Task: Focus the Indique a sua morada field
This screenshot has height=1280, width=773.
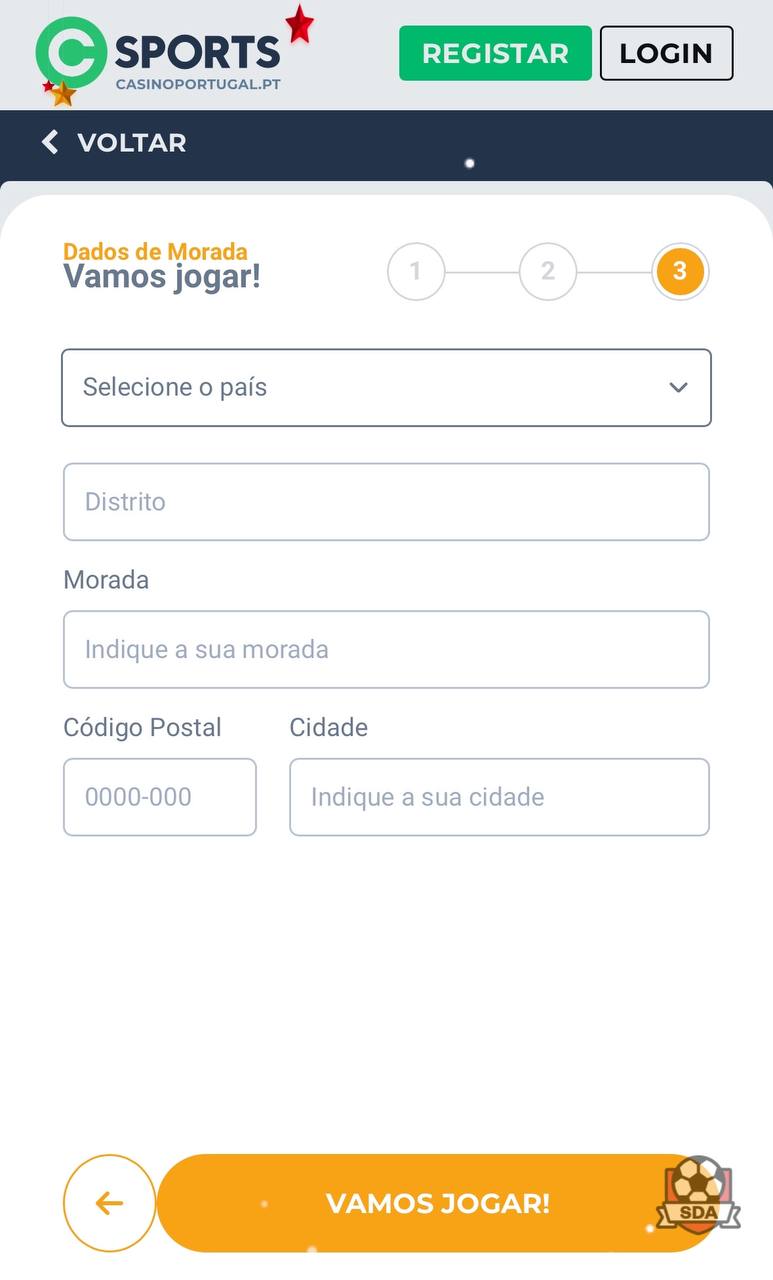Action: click(386, 650)
